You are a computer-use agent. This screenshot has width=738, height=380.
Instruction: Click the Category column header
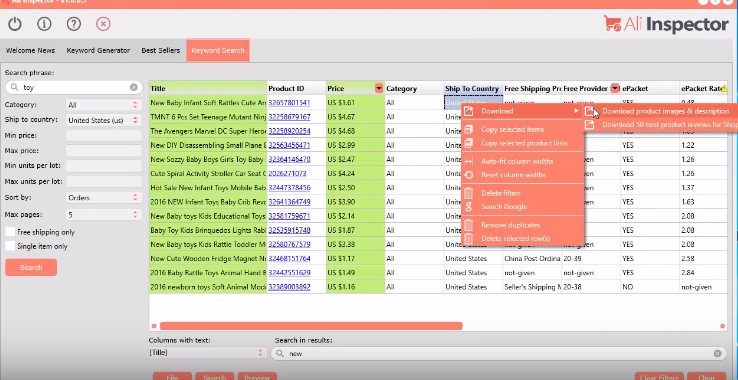[x=414, y=89]
